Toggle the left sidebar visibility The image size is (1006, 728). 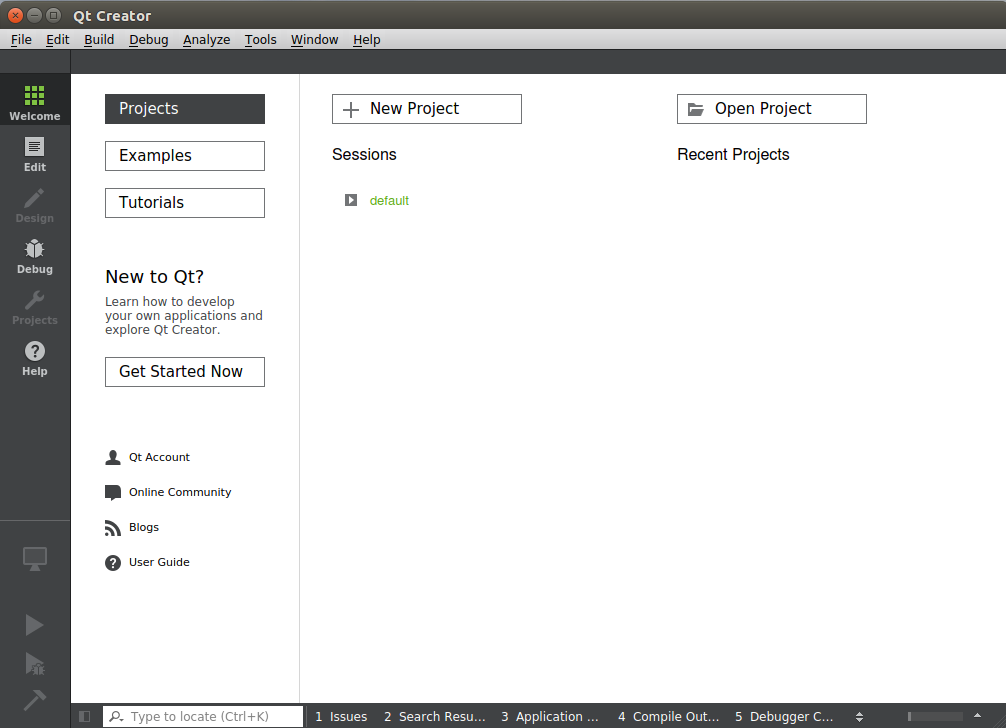click(84, 716)
